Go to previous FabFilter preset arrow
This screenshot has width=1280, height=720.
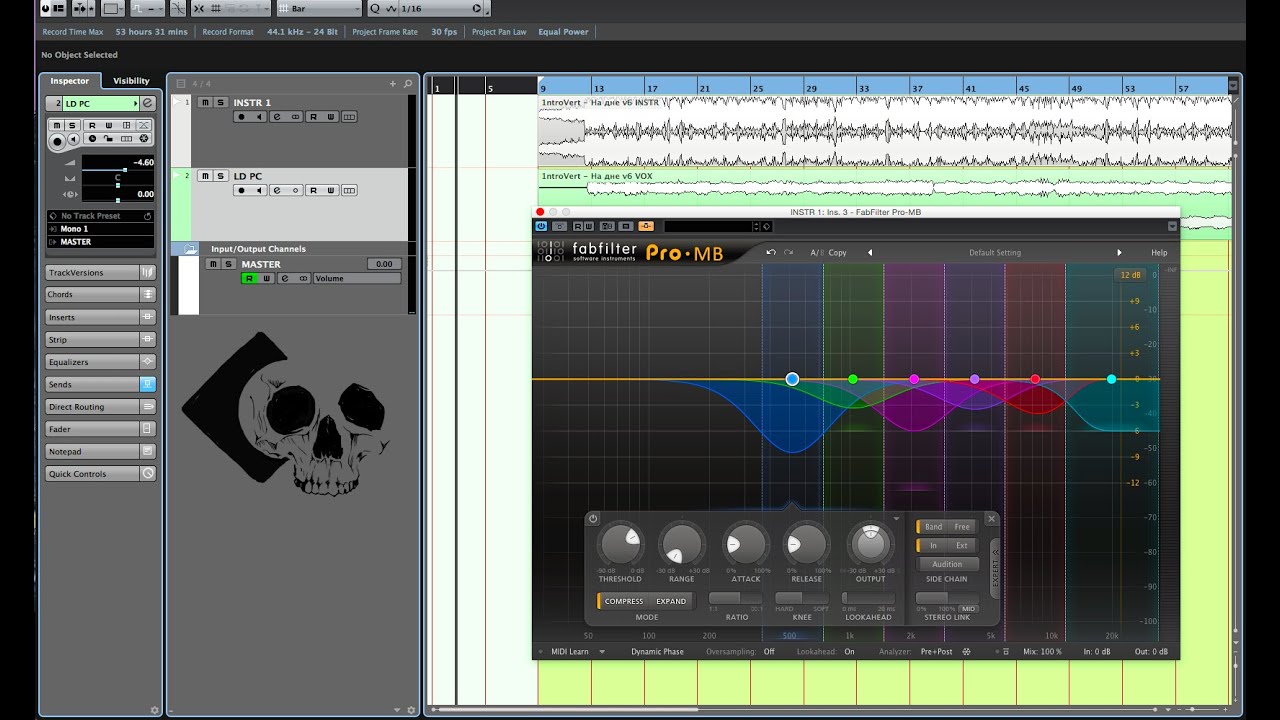pos(870,253)
